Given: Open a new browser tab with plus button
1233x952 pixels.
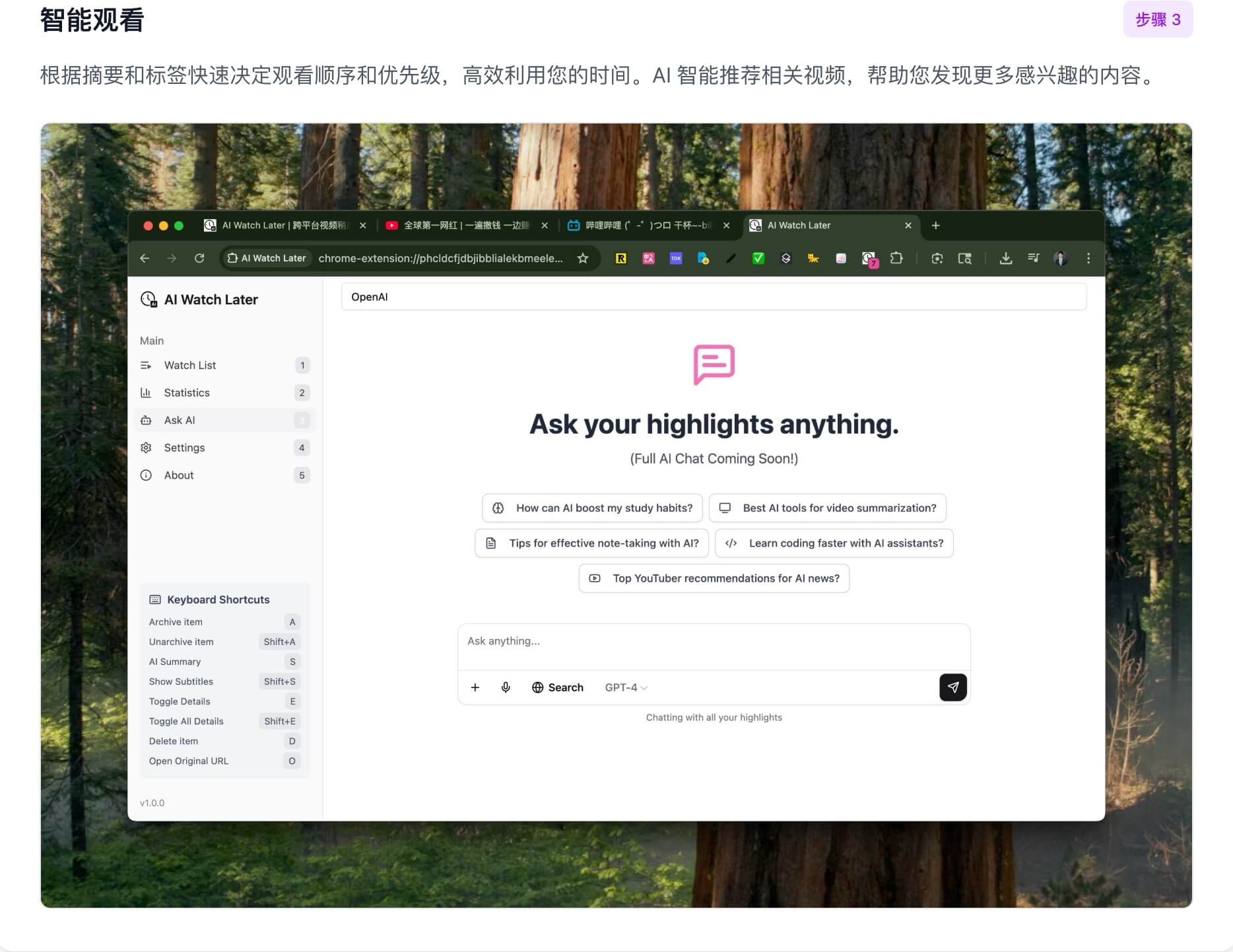Looking at the screenshot, I should 935,225.
